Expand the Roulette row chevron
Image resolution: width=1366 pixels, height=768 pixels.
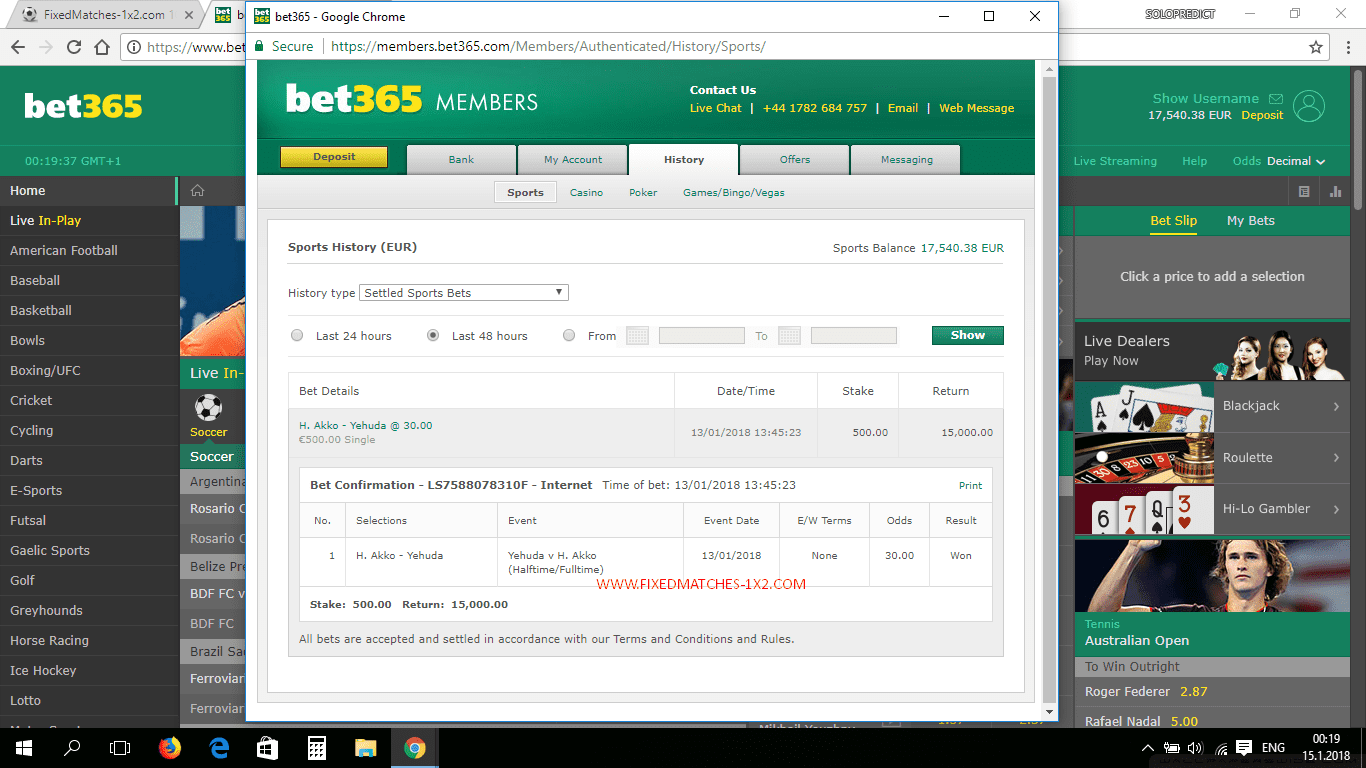1336,458
